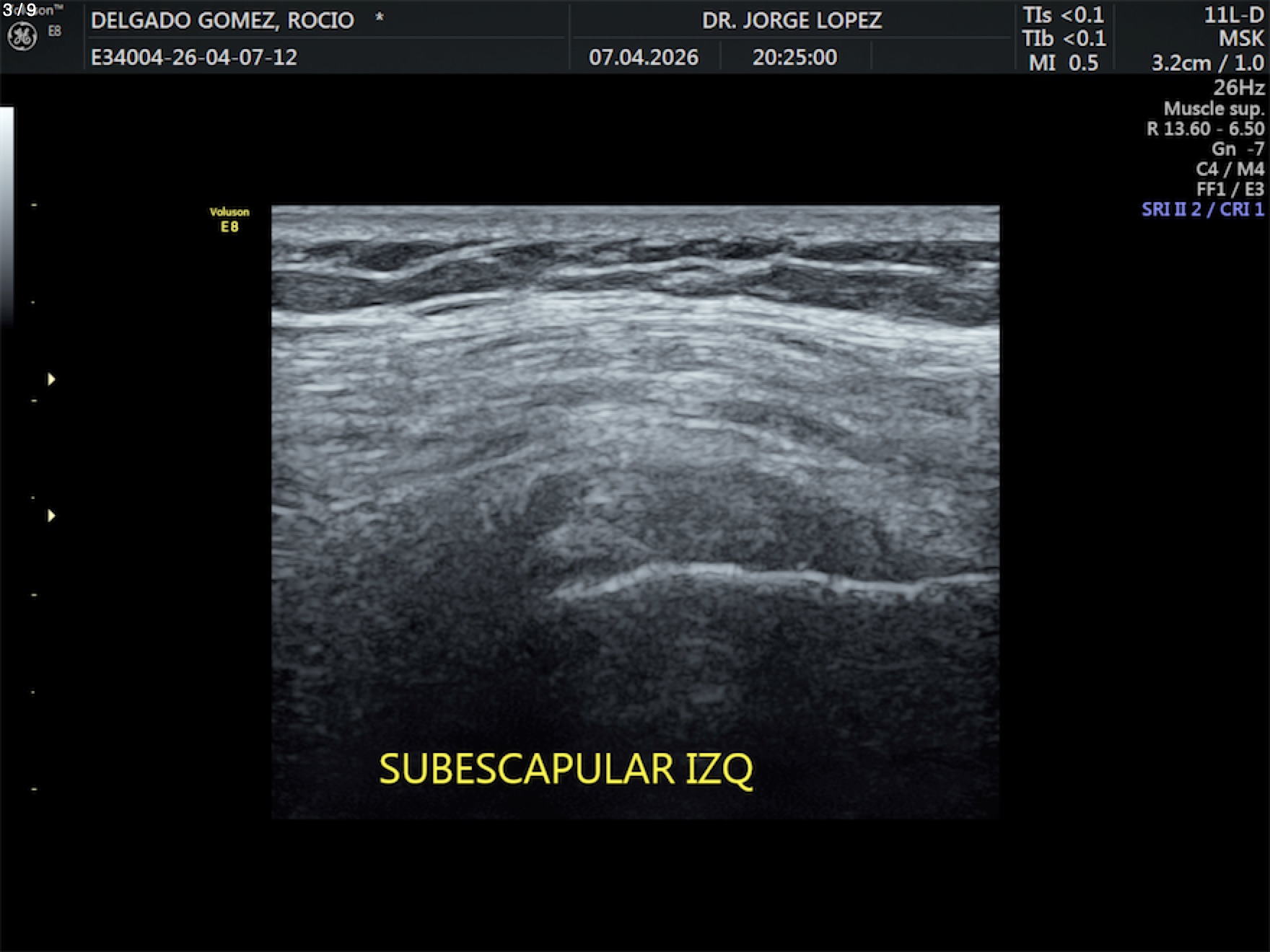Click the upper focal zone arrow marker
The image size is (1270, 952).
51,379
